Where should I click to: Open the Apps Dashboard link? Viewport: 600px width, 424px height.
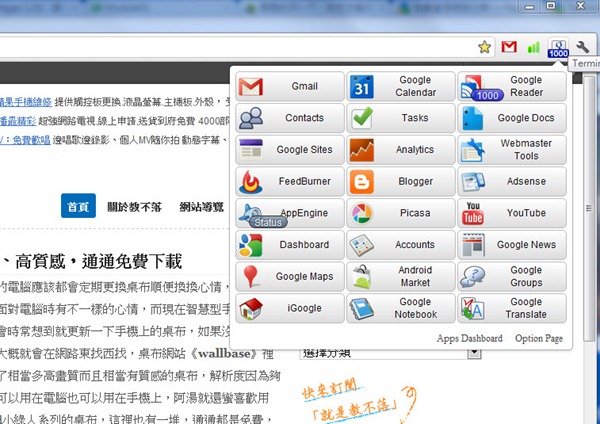470,339
